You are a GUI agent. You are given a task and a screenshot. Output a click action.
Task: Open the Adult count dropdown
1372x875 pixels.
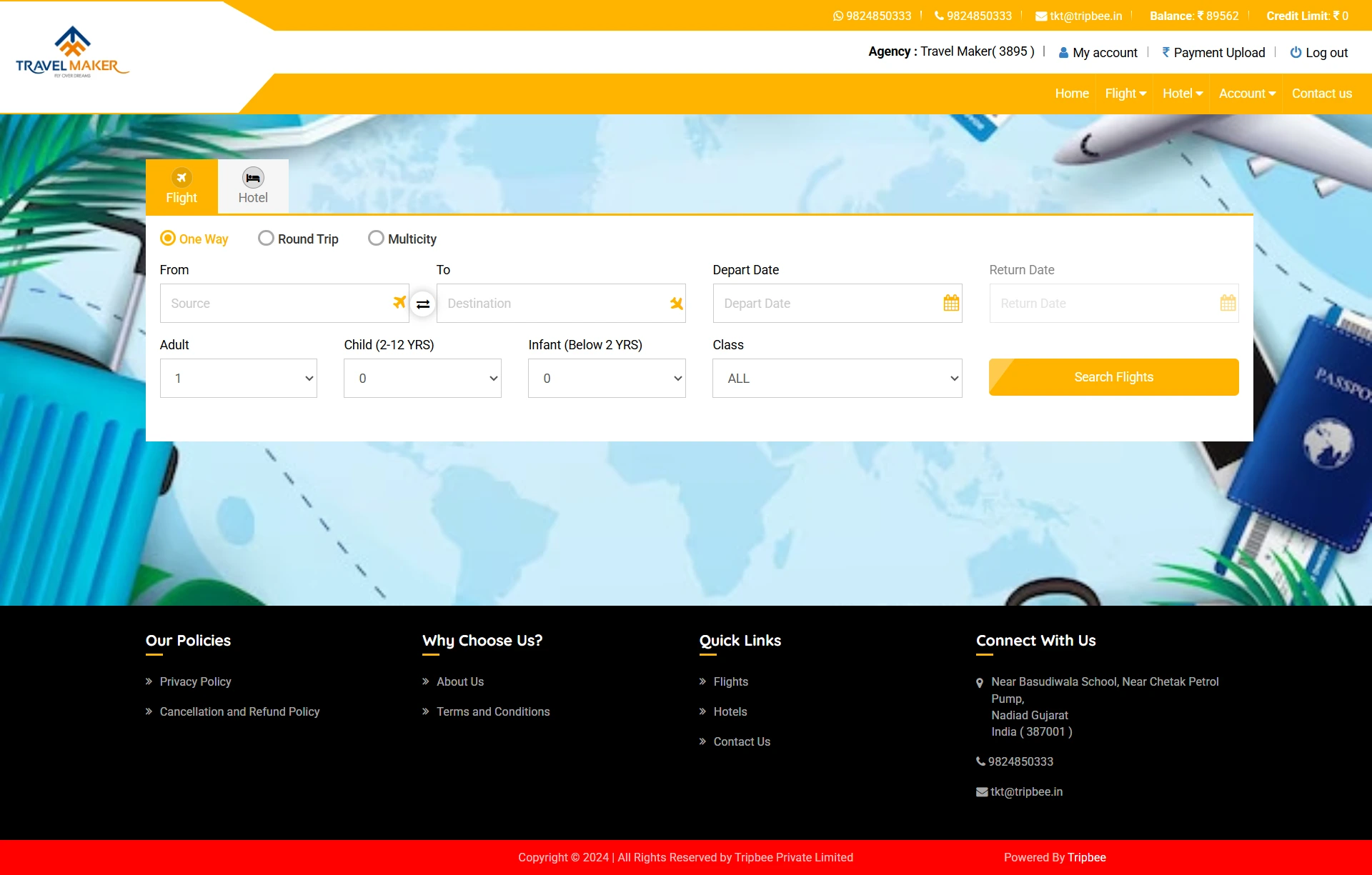point(238,379)
